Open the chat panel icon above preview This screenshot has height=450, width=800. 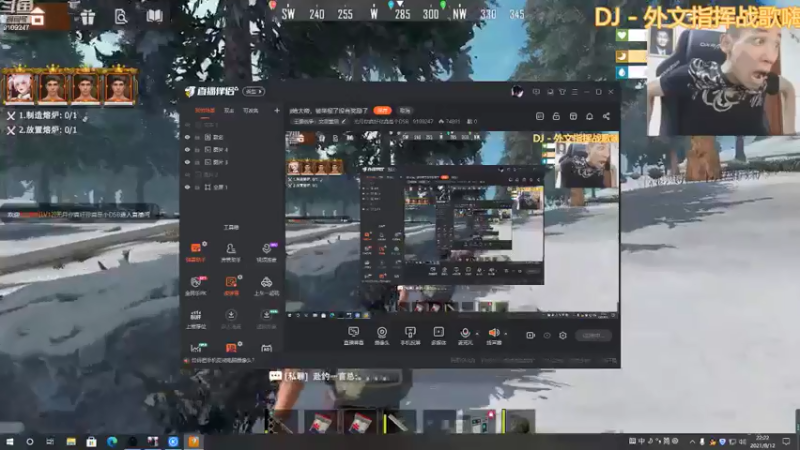(x=540, y=116)
